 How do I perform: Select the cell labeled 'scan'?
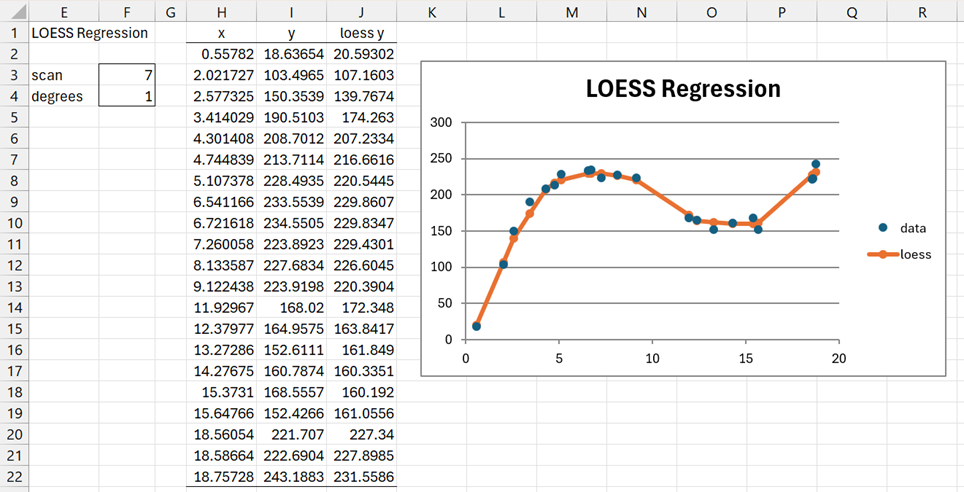point(64,75)
